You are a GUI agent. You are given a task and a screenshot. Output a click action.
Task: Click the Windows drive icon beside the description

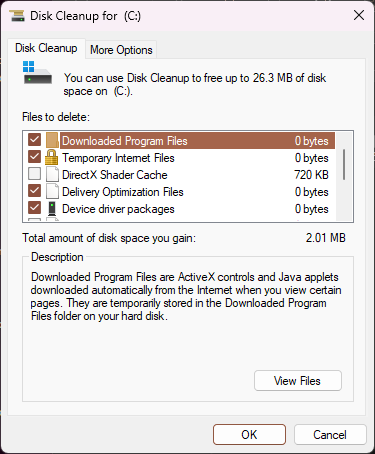tap(37, 72)
